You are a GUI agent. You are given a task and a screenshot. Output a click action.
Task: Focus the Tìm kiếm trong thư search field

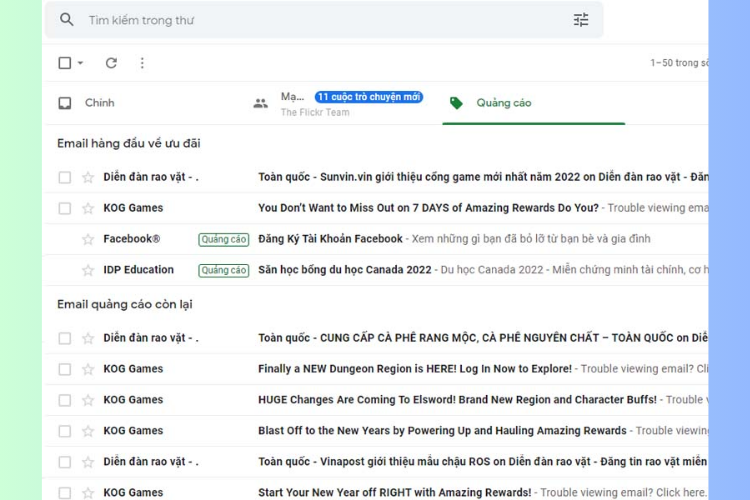coord(300,20)
